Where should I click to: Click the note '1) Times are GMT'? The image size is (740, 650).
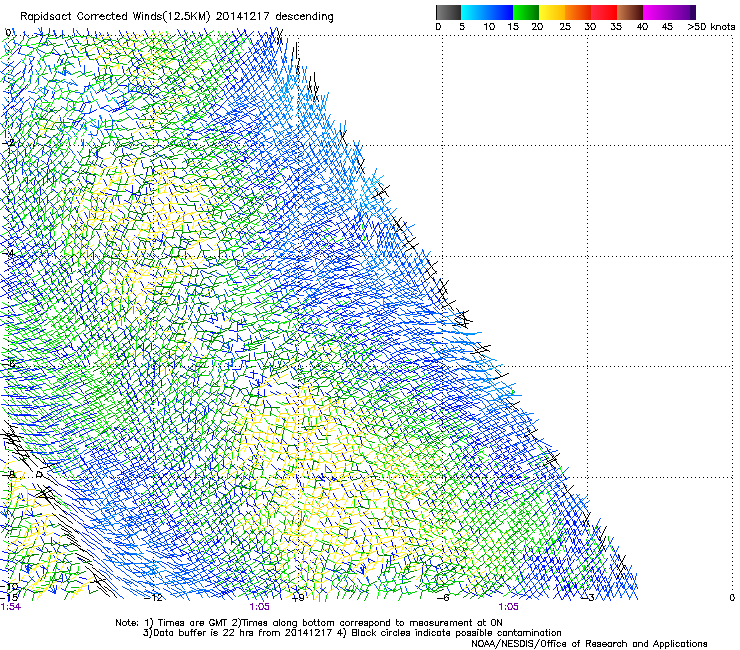(185, 623)
